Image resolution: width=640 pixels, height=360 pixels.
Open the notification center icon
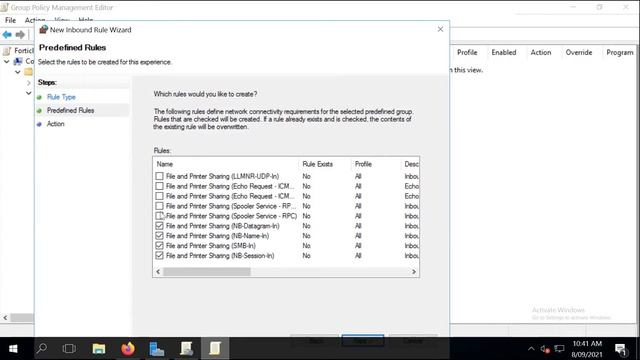click(x=621, y=349)
